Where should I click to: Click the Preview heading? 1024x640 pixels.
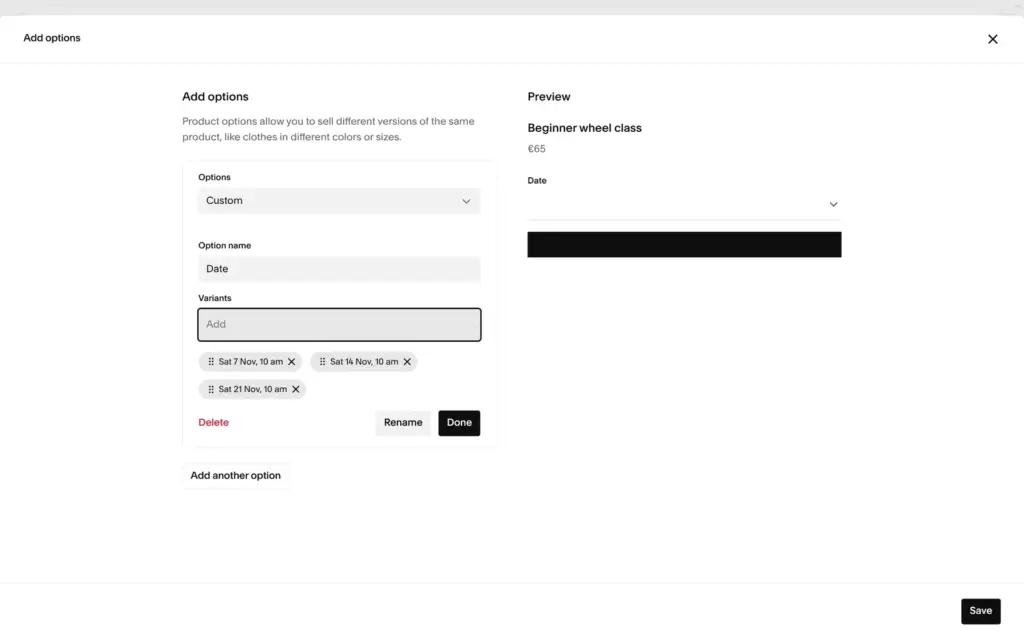point(549,97)
